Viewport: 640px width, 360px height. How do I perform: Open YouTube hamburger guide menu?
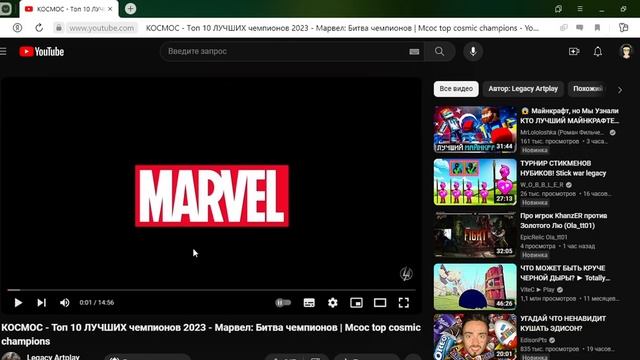[3, 51]
